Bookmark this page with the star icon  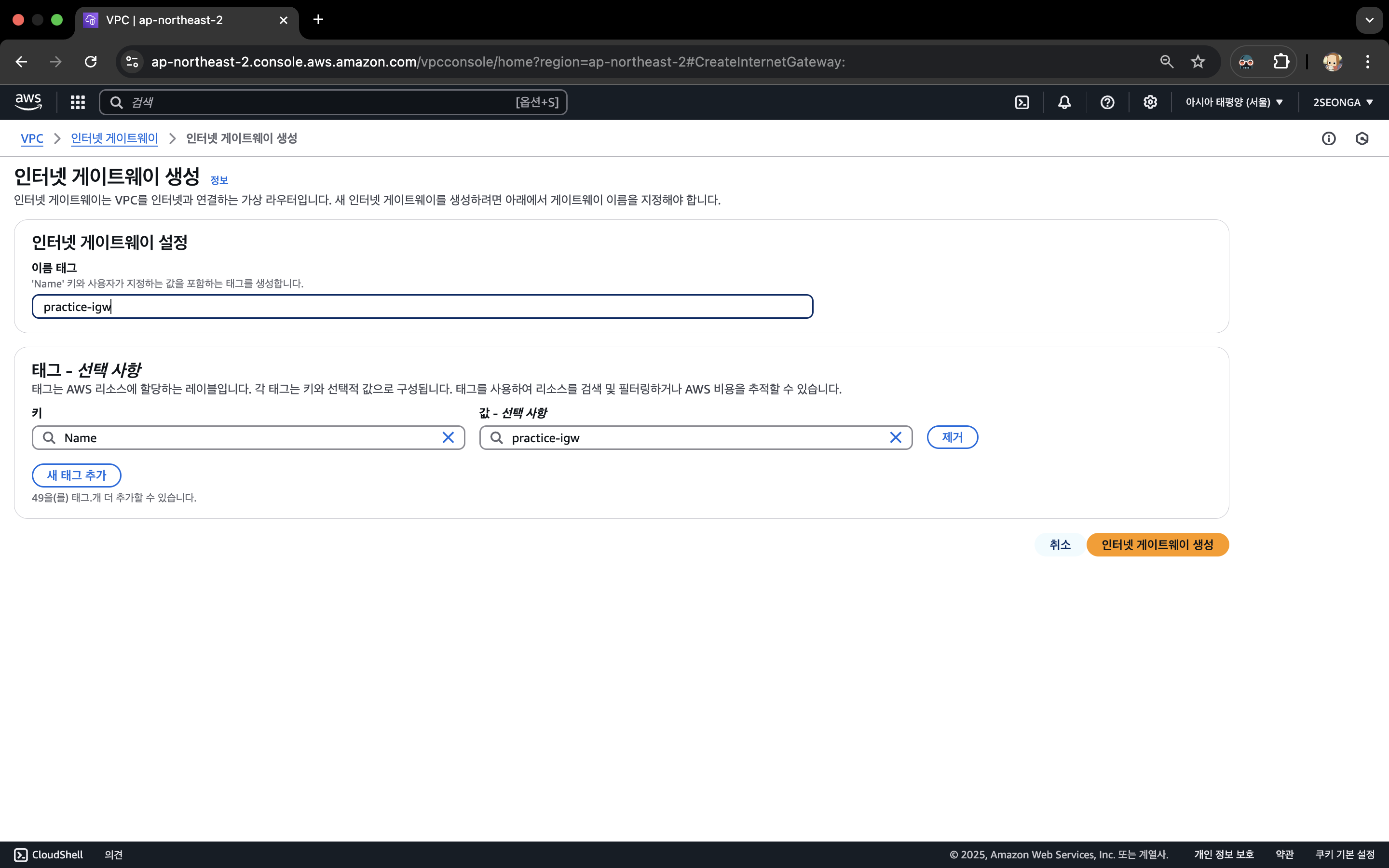coord(1198,61)
